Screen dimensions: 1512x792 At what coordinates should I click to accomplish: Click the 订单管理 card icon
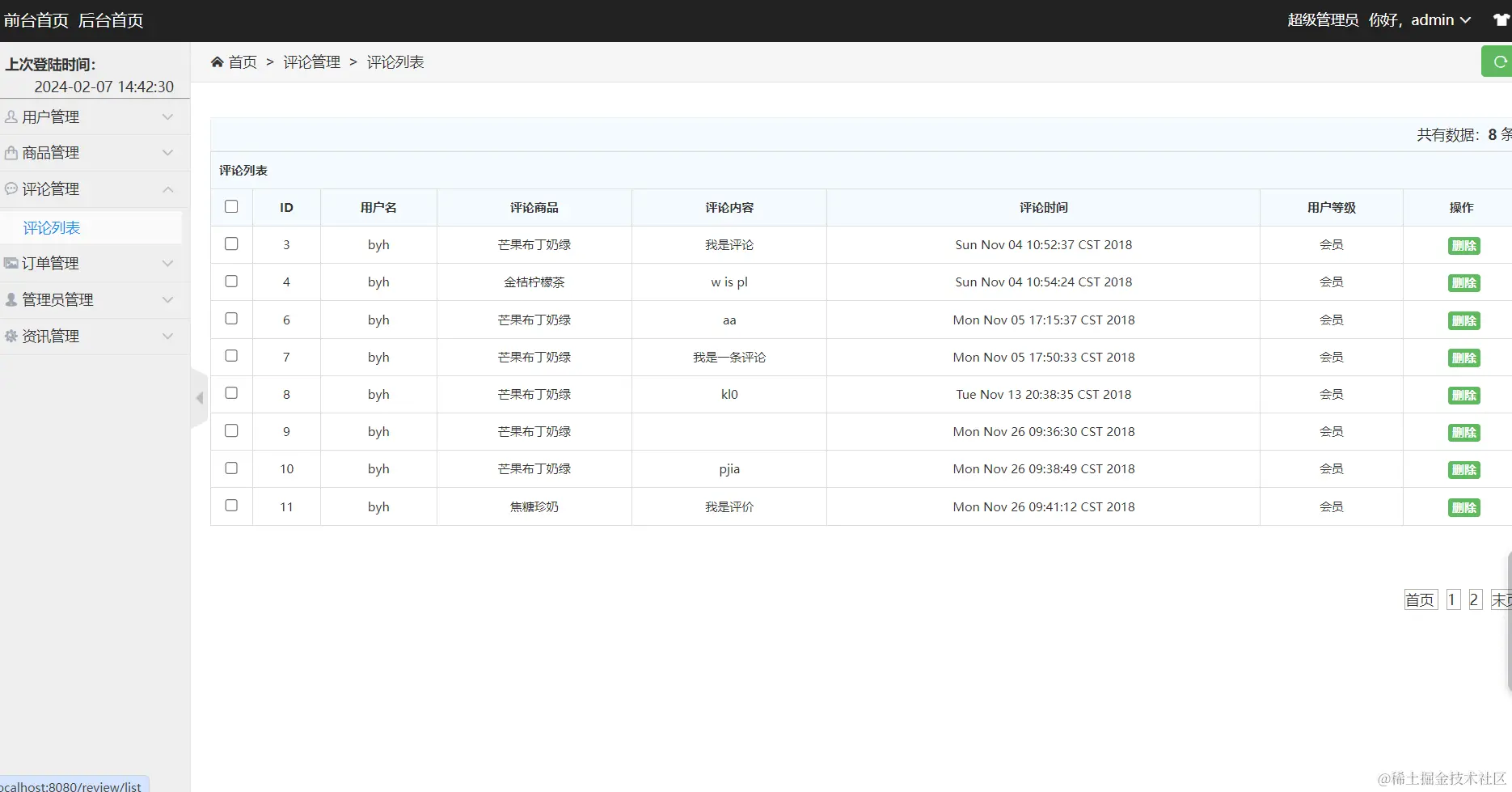point(11,263)
